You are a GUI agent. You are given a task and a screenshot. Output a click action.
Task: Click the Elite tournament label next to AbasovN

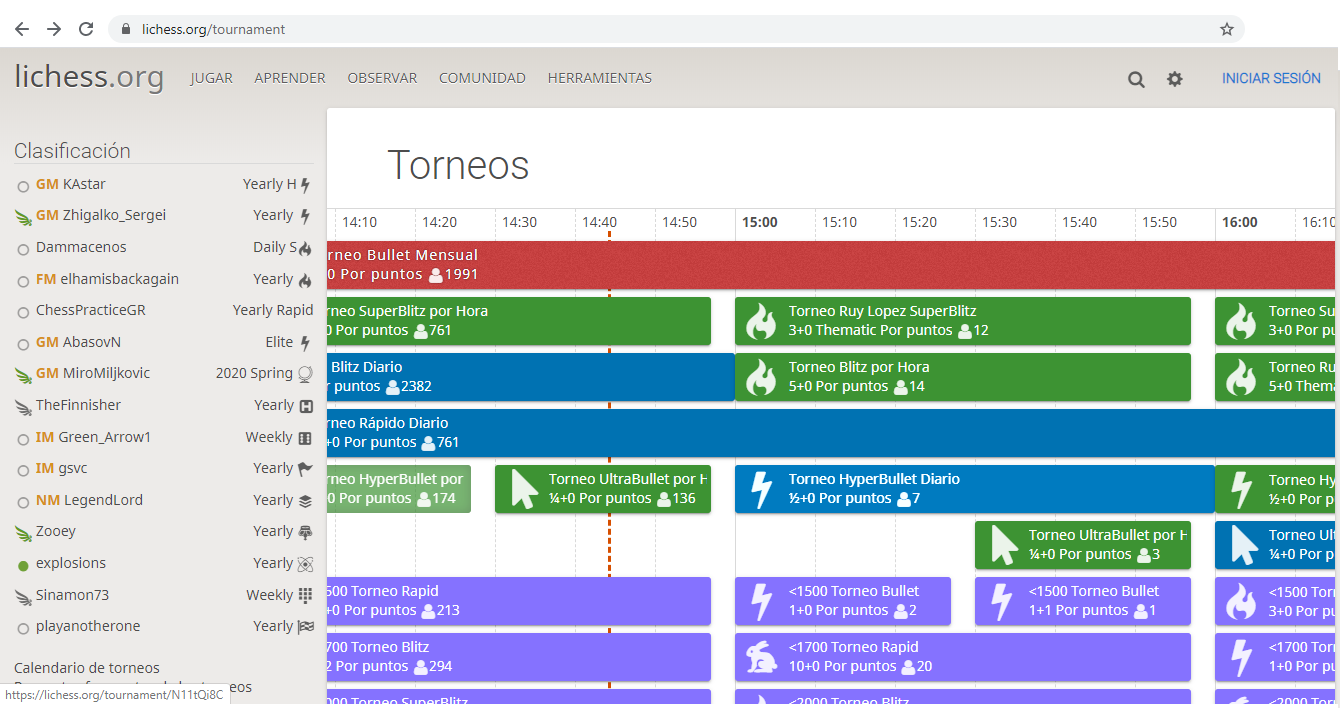(x=280, y=342)
